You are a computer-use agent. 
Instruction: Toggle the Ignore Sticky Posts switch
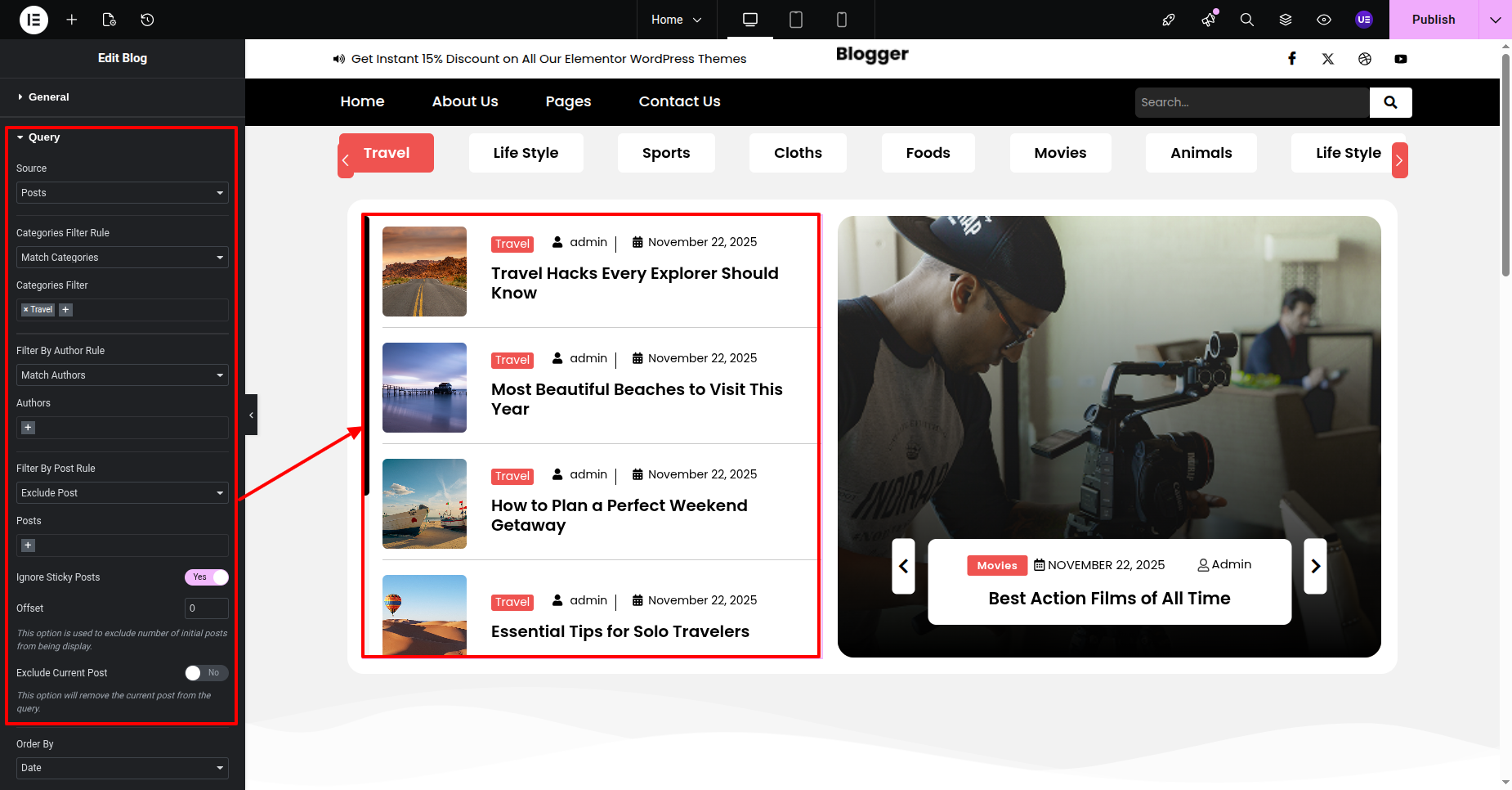pyautogui.click(x=206, y=577)
